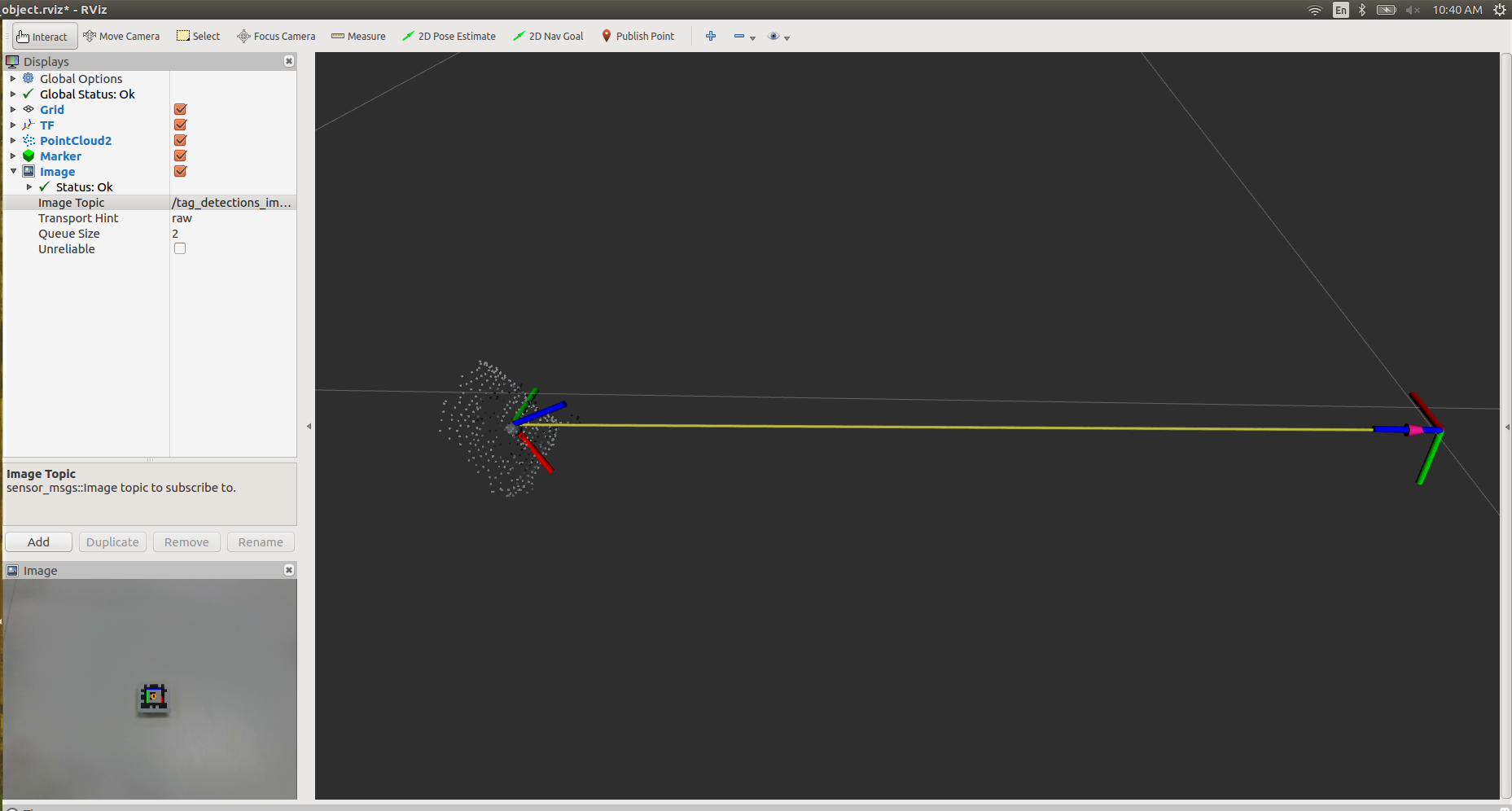Viewport: 1512px width, 811px height.
Task: Enable the Unreliable option
Action: [180, 248]
